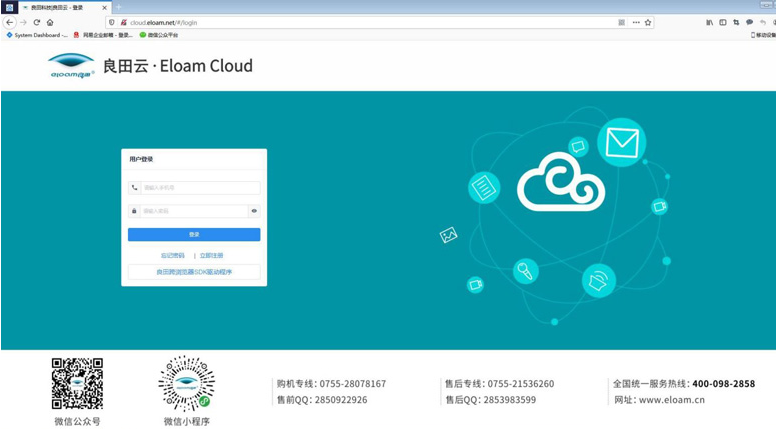
Task: Click the 售后专线: 0755-21536260 text
Action: (500, 384)
